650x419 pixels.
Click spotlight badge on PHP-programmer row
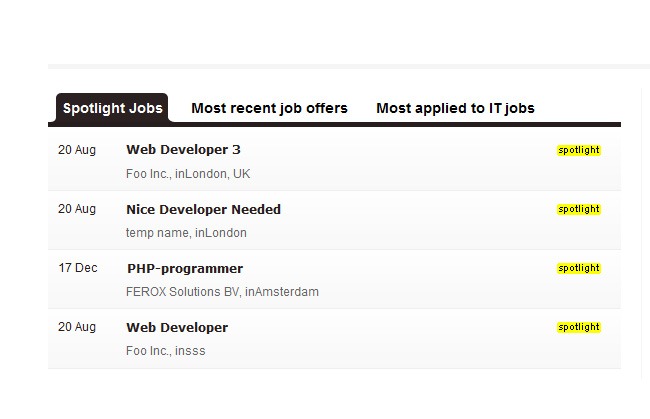click(x=578, y=268)
